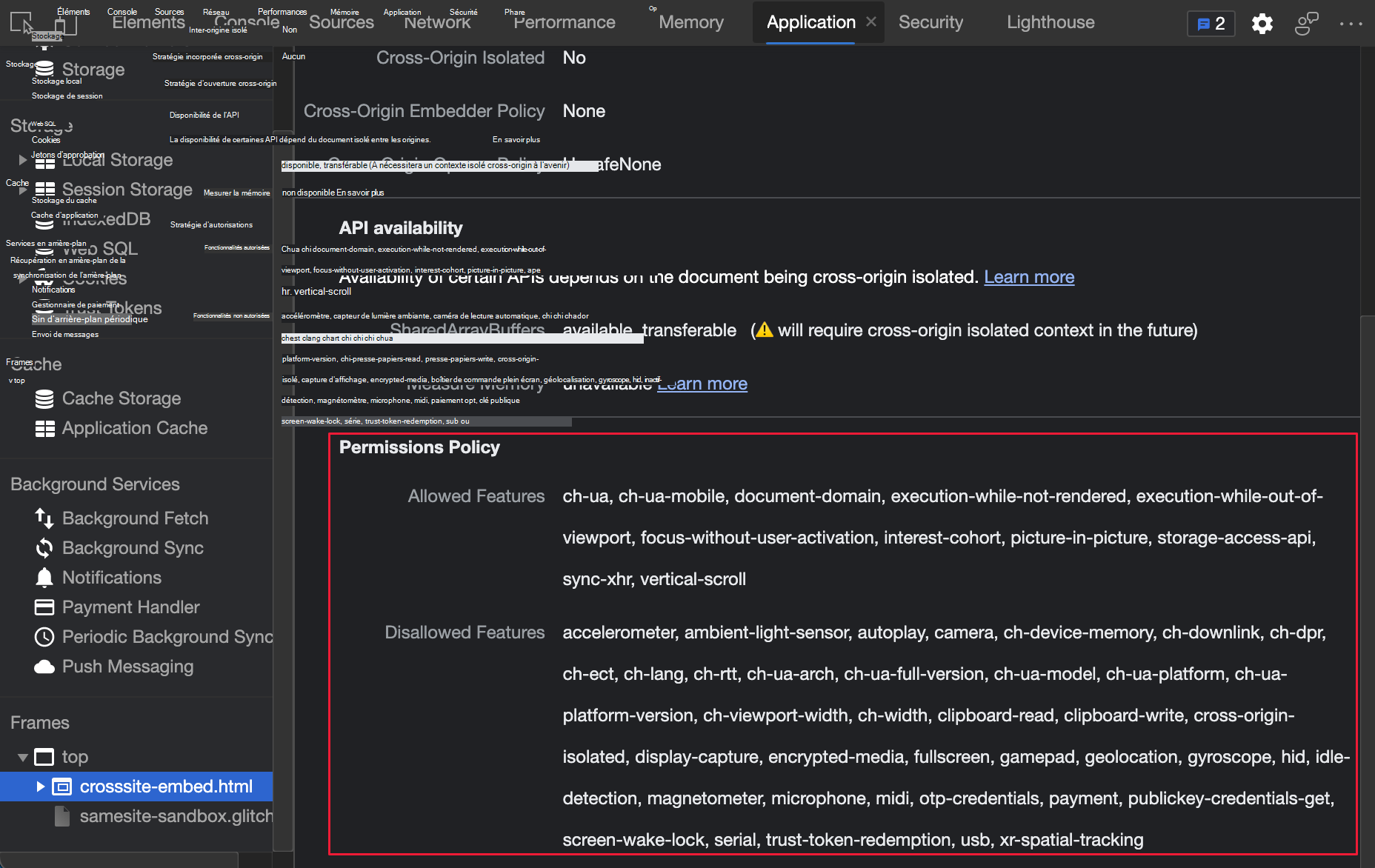Click the API availability heading
The height and width of the screenshot is (868, 1375).
pos(401,228)
